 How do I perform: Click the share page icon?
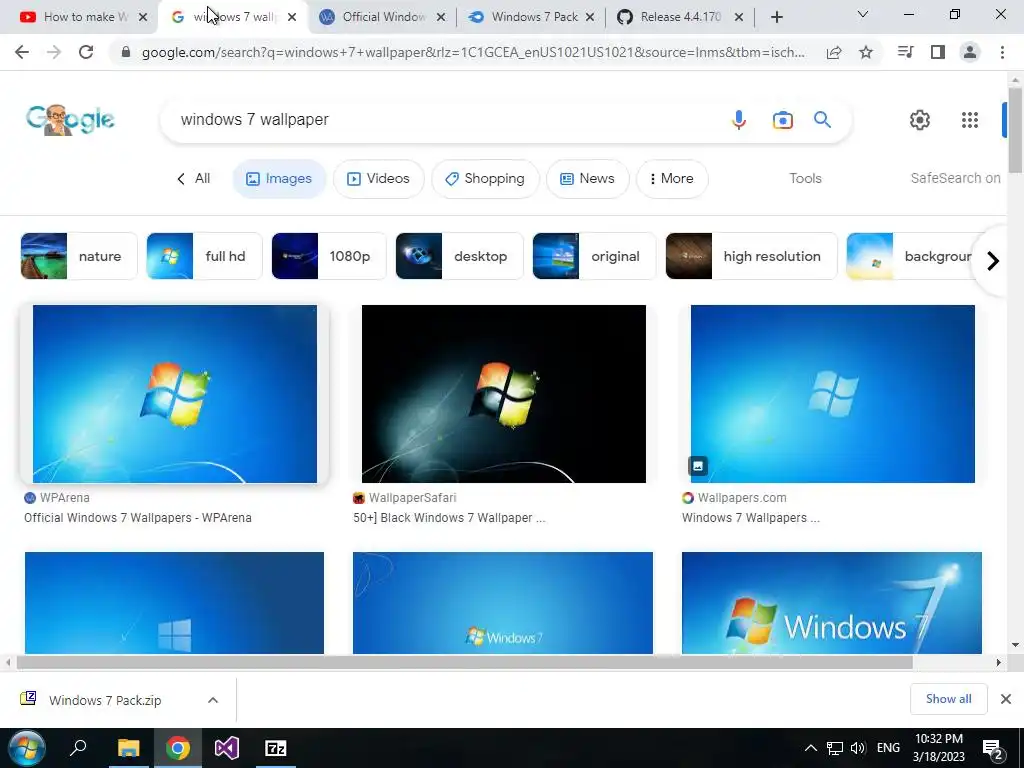pos(834,52)
